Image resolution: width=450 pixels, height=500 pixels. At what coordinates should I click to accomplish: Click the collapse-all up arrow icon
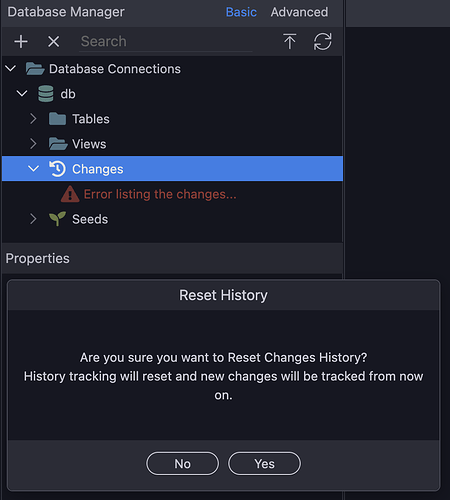tap(290, 41)
